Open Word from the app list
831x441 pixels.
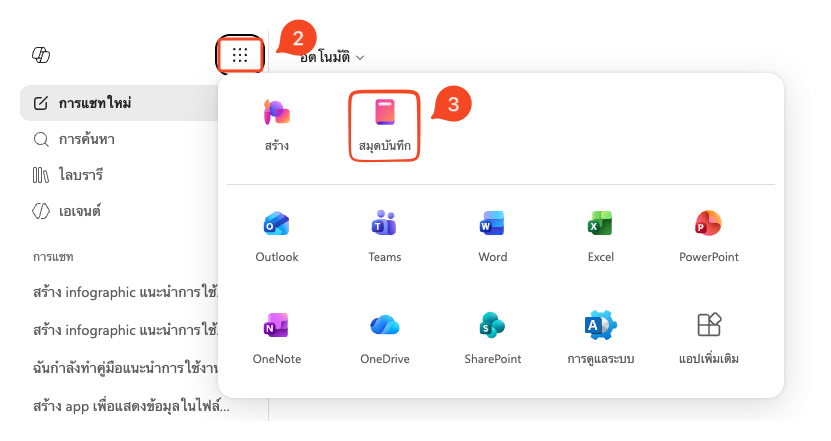coord(493,236)
